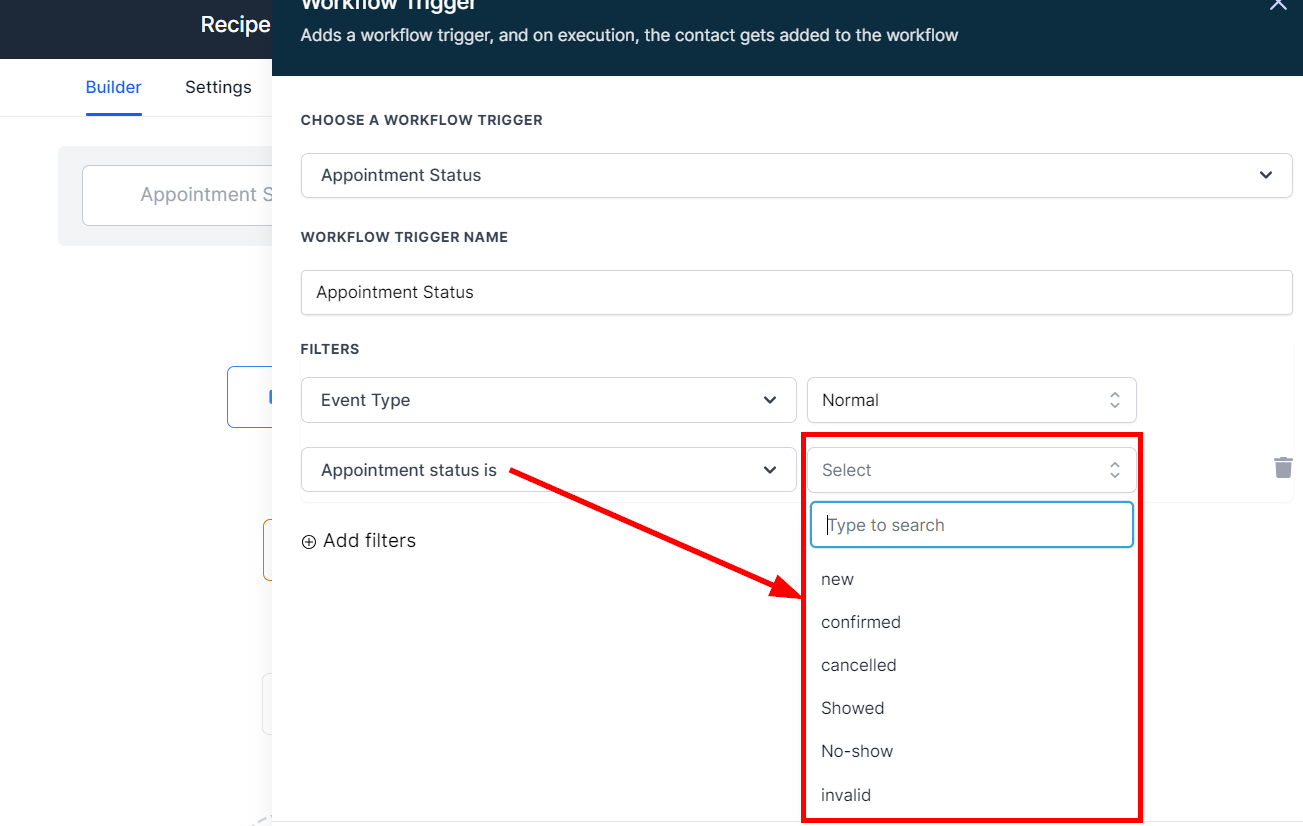Pick 'cancelled' from the status list

pos(859,665)
